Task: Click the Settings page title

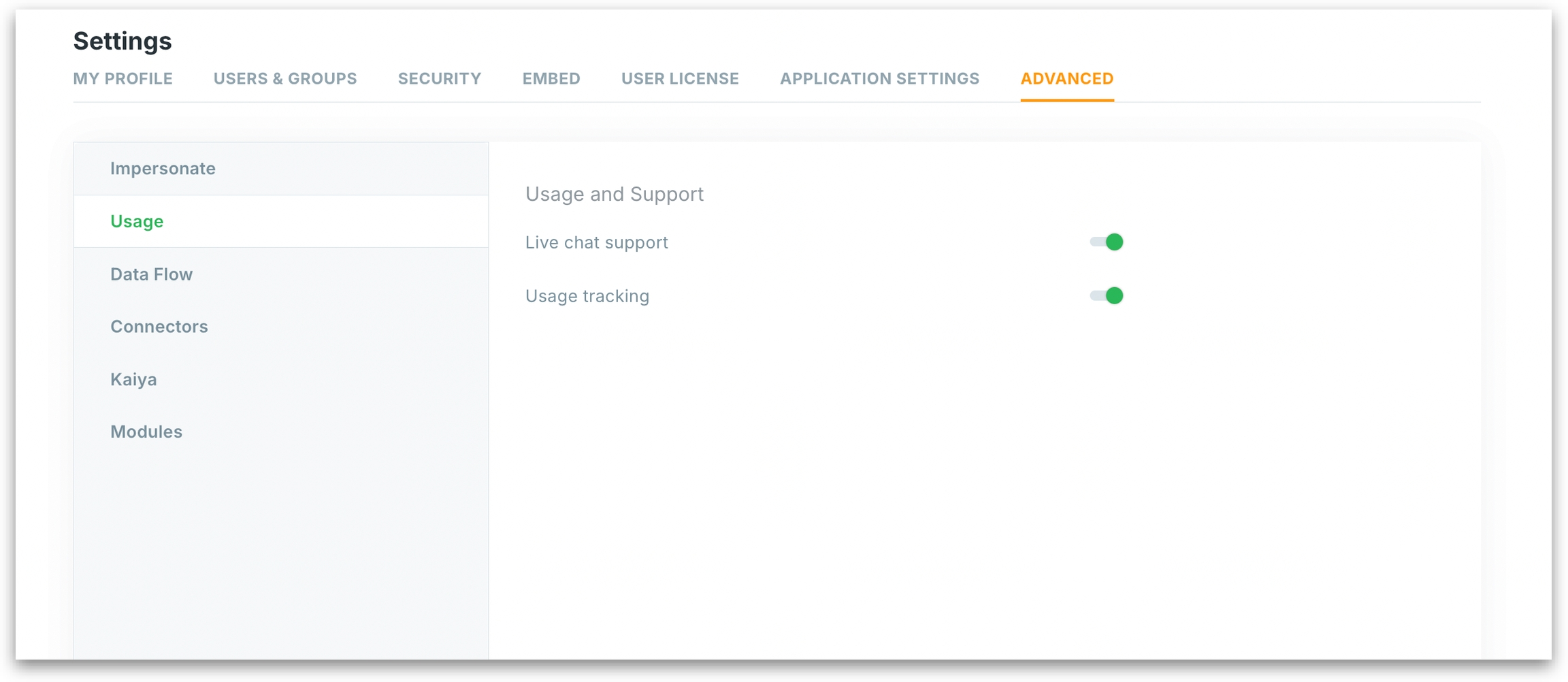Action: click(122, 41)
